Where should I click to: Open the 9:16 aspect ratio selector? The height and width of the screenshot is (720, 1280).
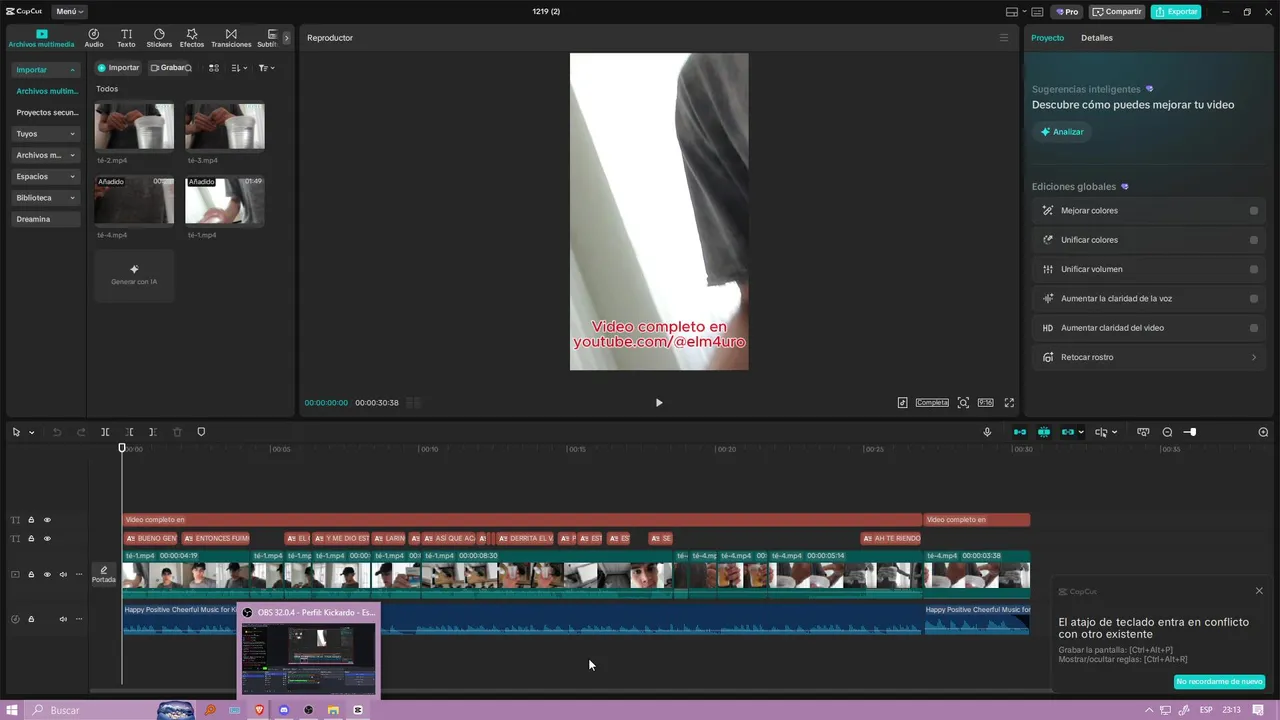(985, 403)
